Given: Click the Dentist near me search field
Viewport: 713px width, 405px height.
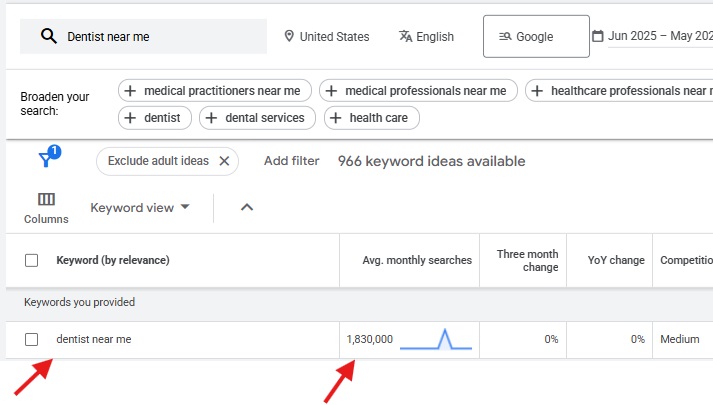Looking at the screenshot, I should tap(143, 36).
